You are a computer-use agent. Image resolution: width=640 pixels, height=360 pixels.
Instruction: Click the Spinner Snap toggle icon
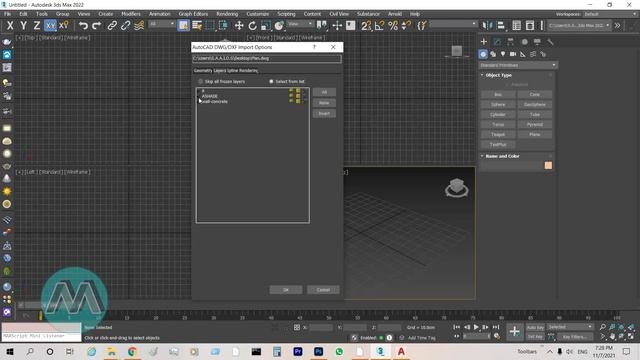[x=406, y=26]
